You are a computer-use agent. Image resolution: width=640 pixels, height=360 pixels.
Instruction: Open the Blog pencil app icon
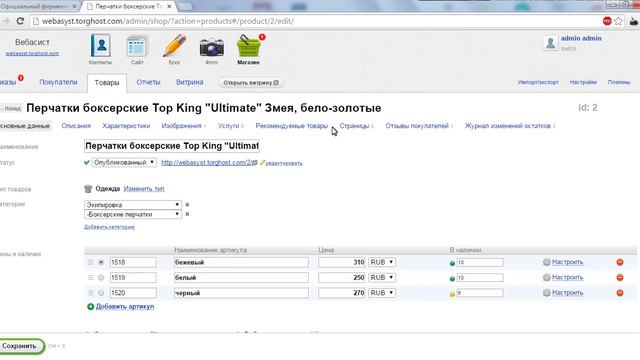(x=175, y=46)
